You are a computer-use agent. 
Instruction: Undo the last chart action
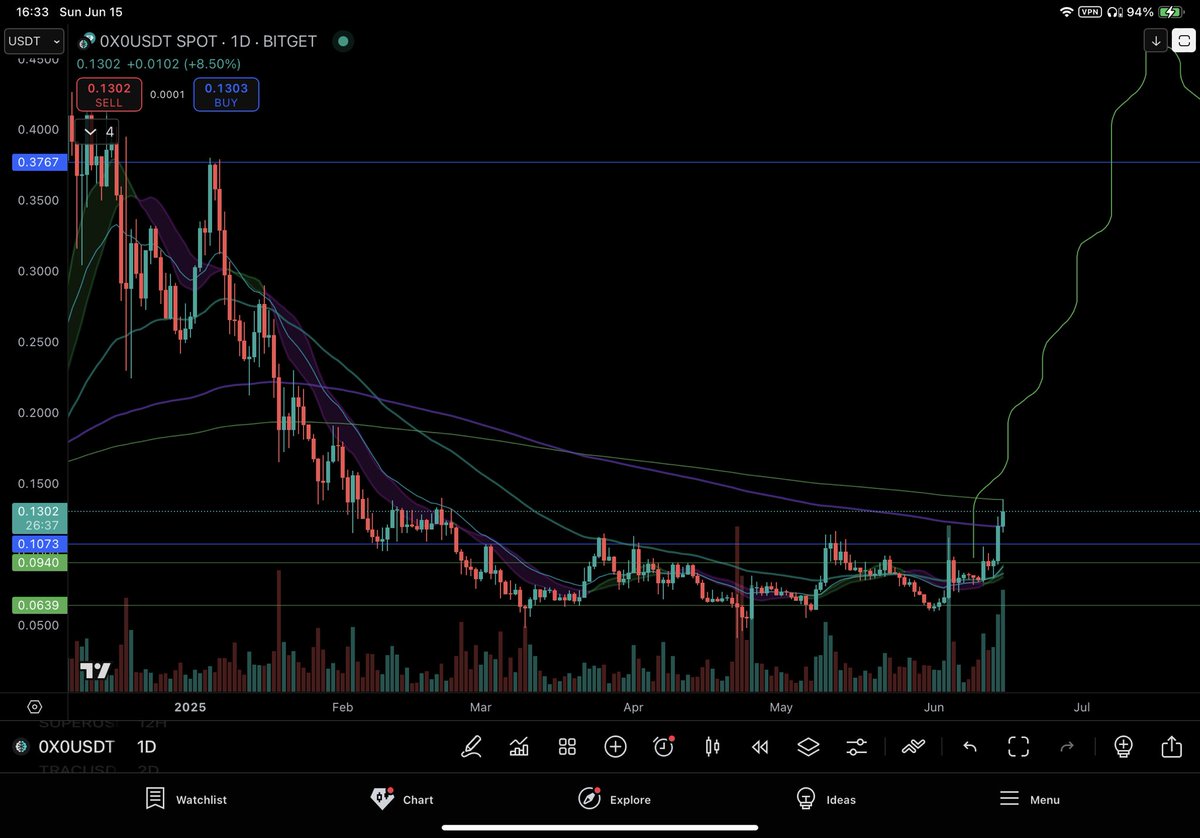(x=969, y=746)
